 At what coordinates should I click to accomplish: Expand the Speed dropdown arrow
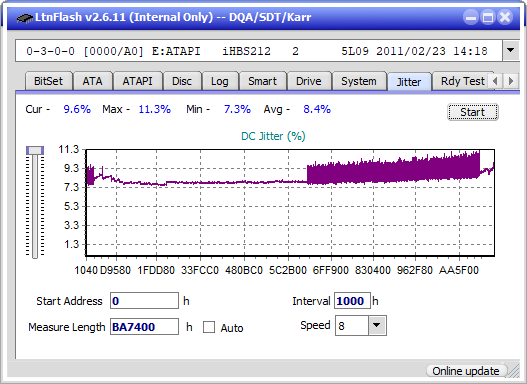point(377,325)
